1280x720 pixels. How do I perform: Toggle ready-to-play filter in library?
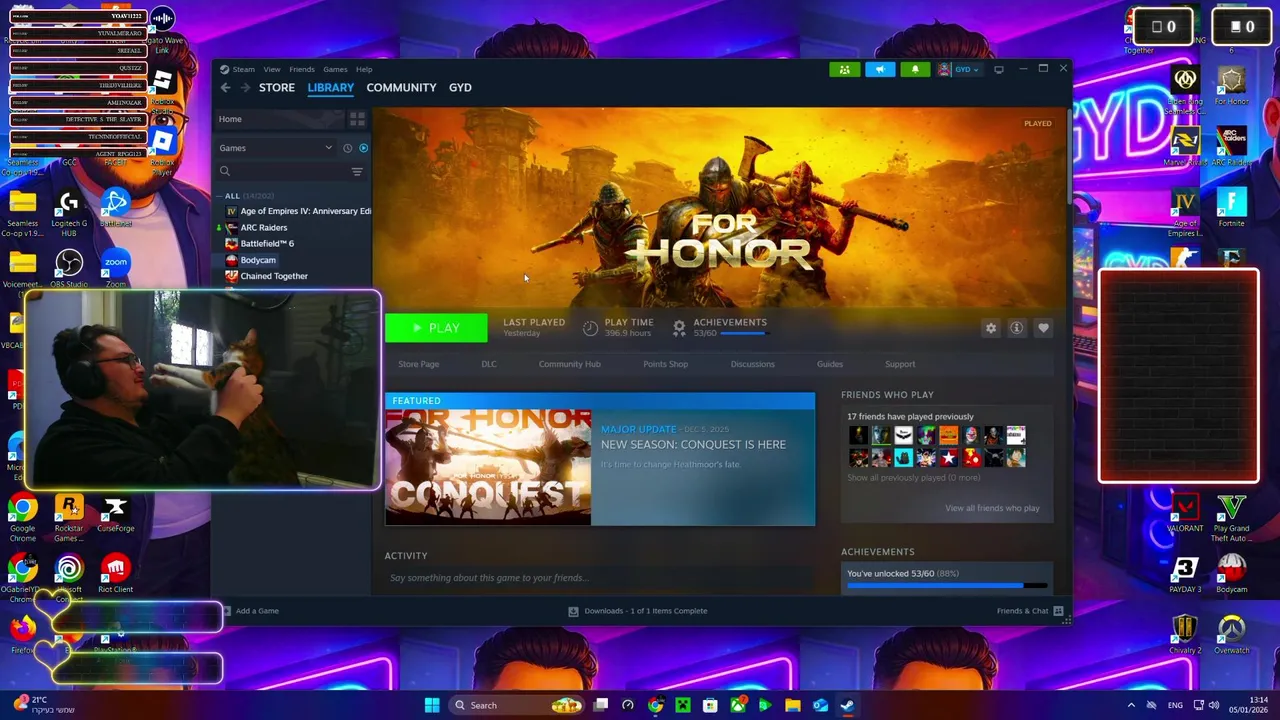[x=363, y=148]
